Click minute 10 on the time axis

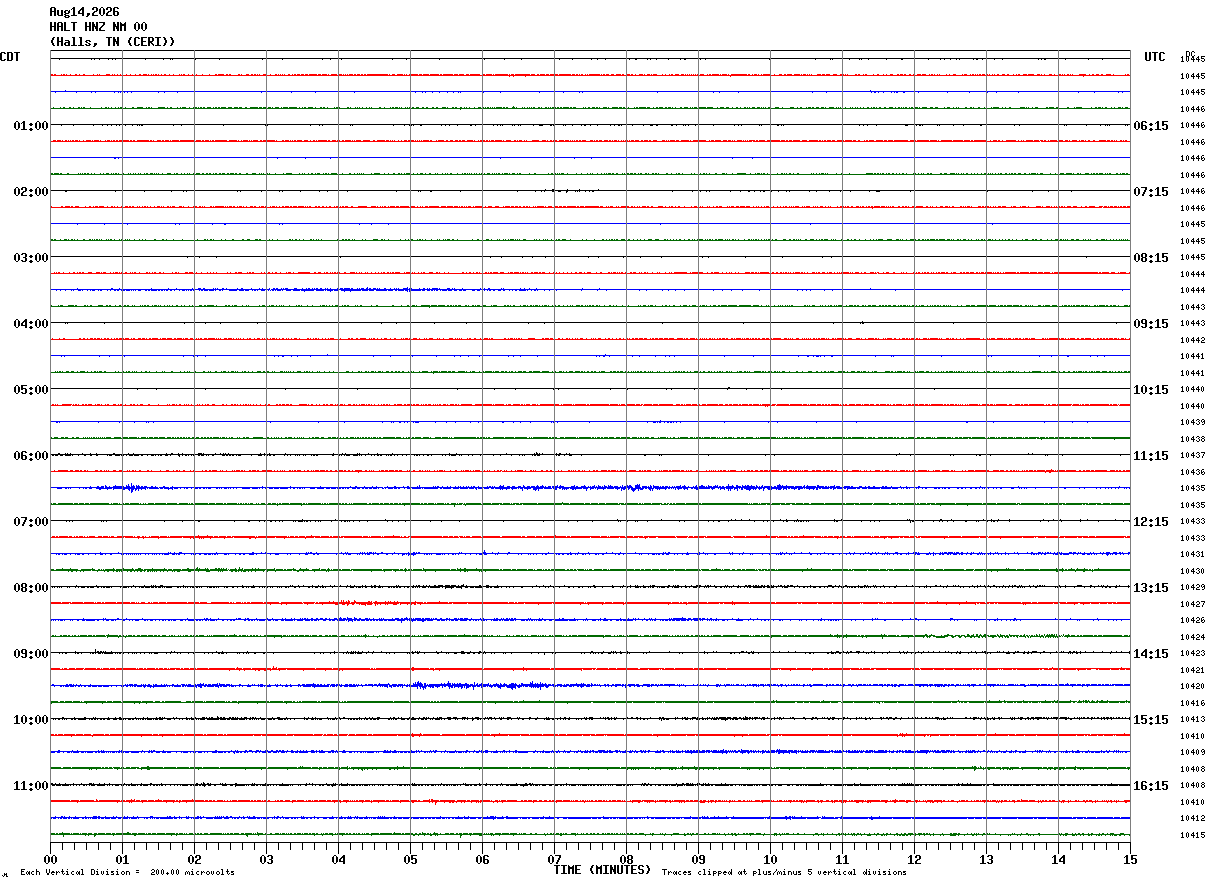[770, 859]
